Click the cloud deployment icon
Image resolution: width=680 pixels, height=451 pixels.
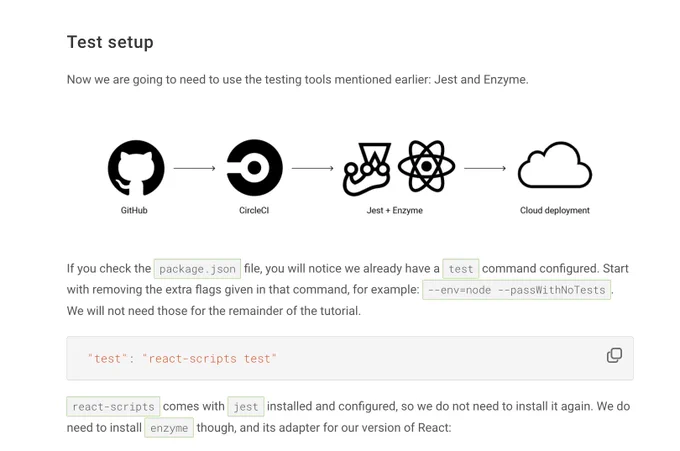pos(555,165)
